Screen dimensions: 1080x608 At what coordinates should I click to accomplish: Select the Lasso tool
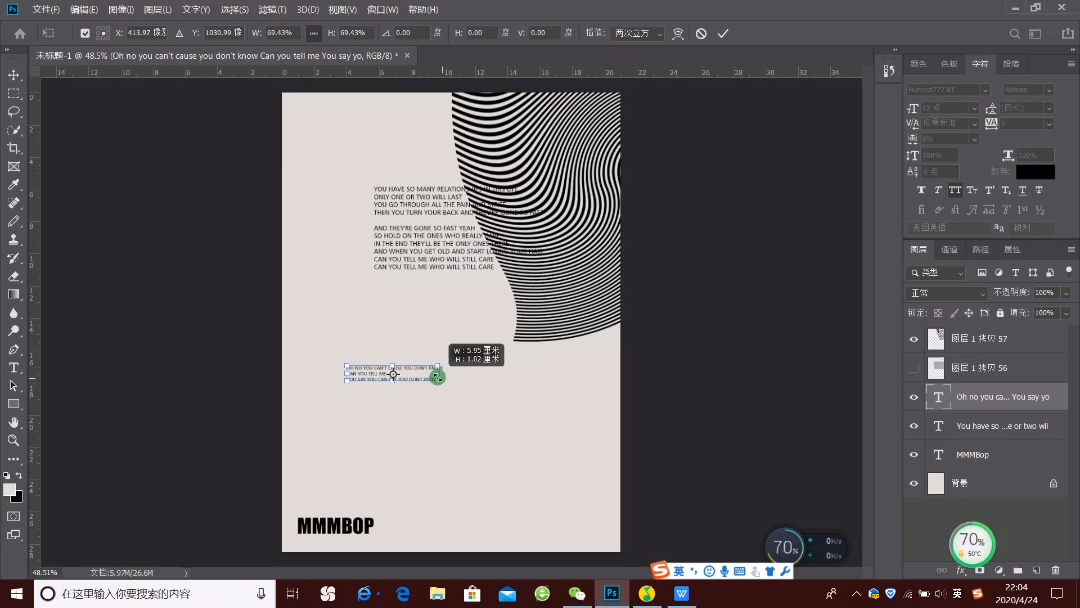click(14, 112)
